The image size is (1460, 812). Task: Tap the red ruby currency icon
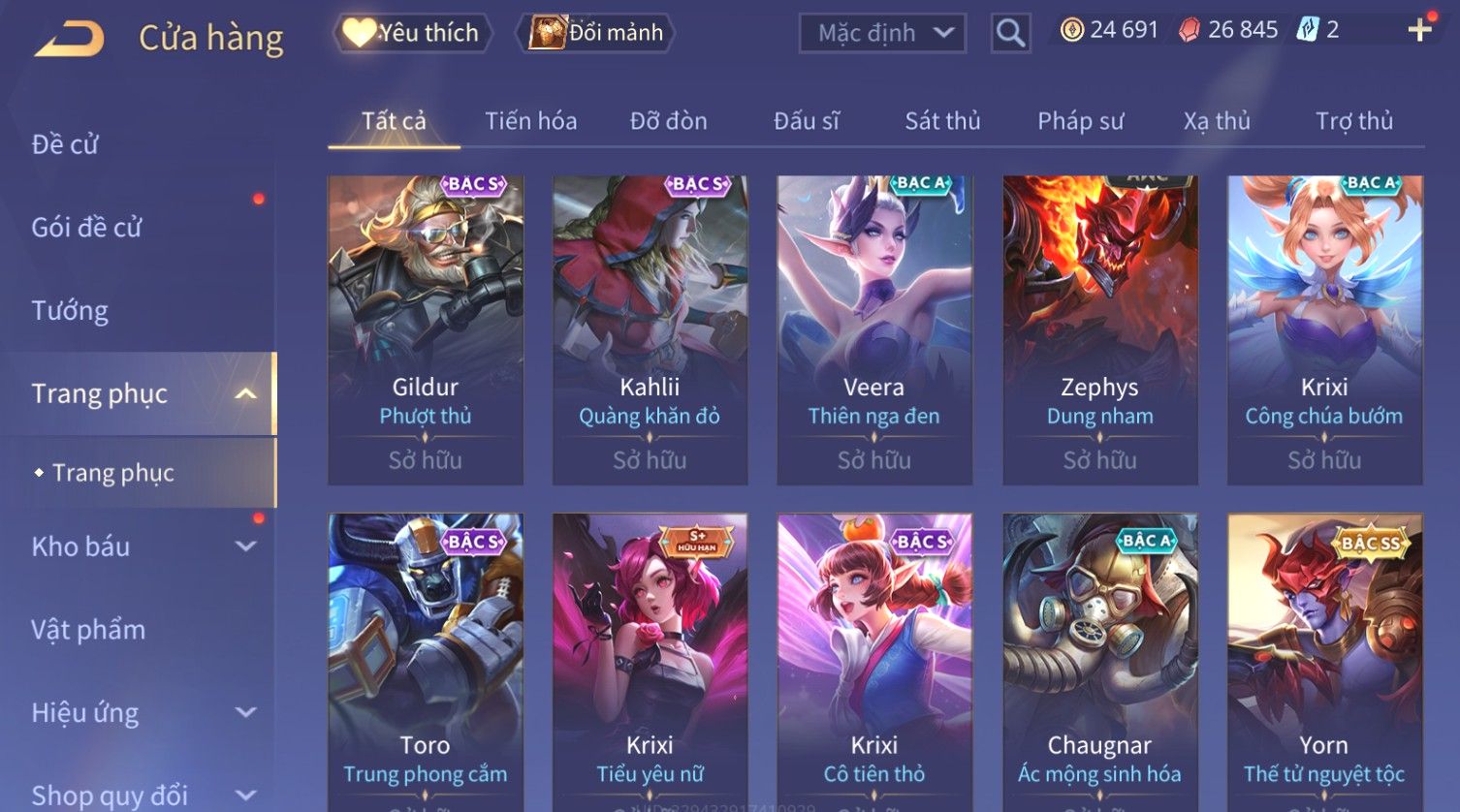(x=1190, y=31)
